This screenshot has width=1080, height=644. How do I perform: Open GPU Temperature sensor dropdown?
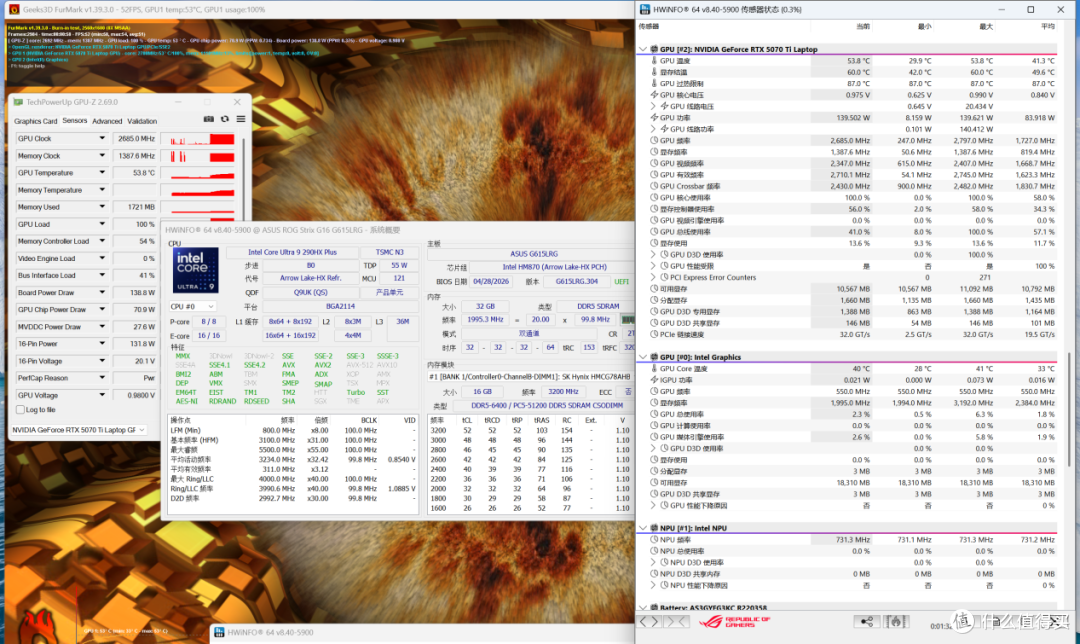tap(102, 173)
